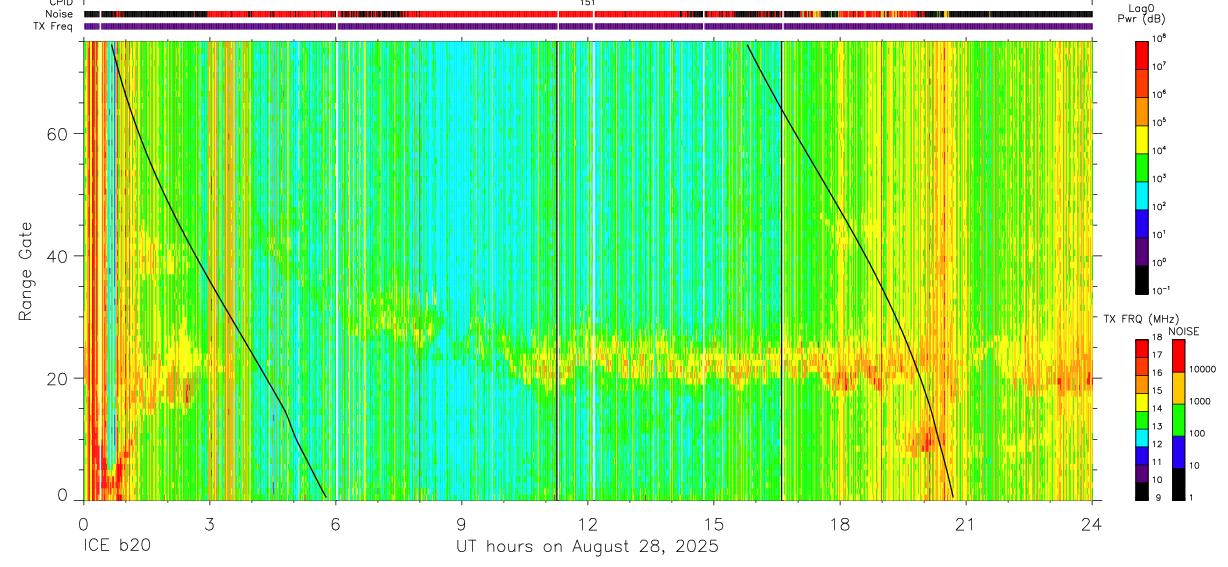Click the purple TX Freq strip above the plot

click(x=588, y=27)
